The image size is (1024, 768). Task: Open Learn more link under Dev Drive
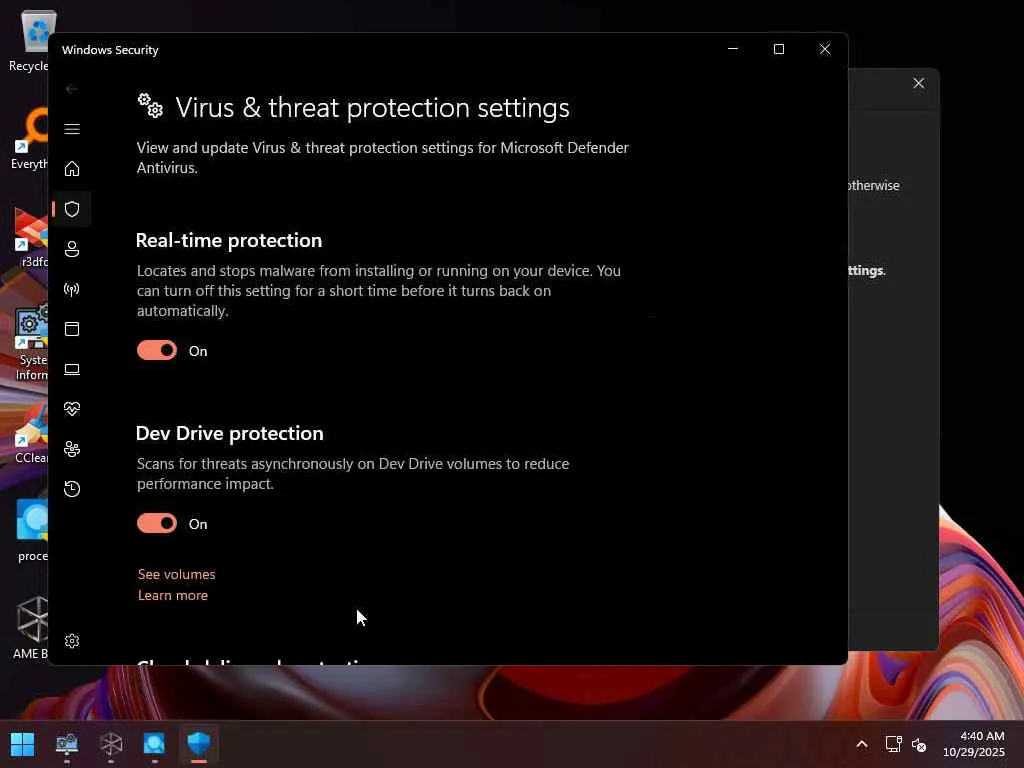coord(172,595)
